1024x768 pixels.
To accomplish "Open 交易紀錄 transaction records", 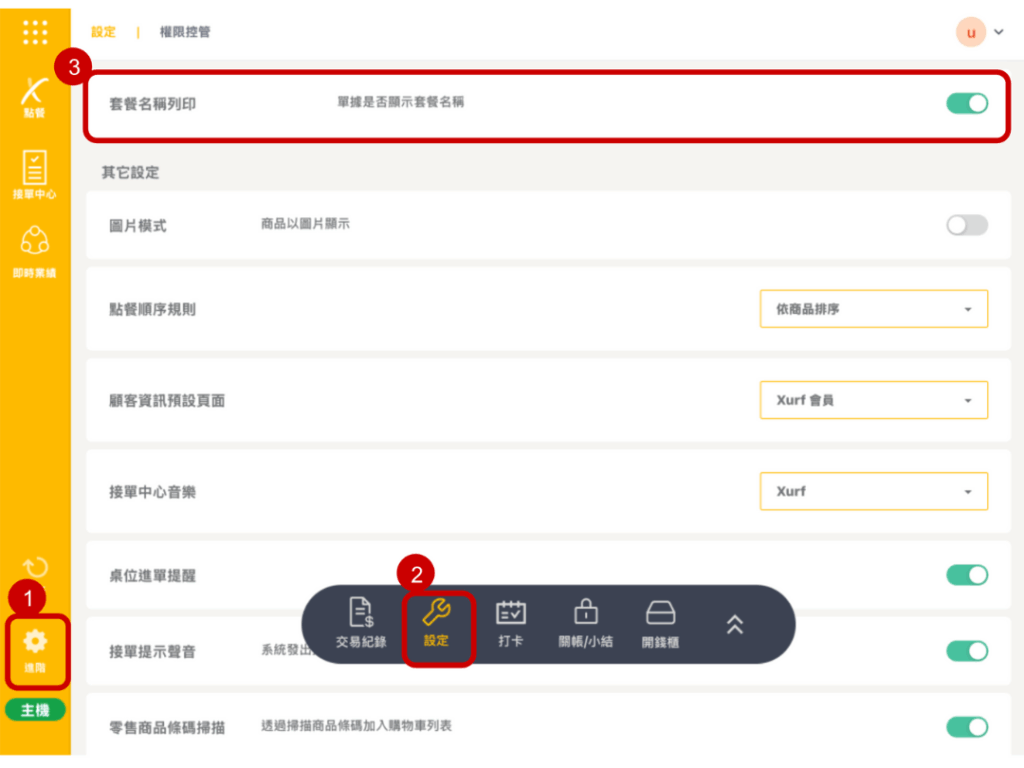I will (x=361, y=624).
